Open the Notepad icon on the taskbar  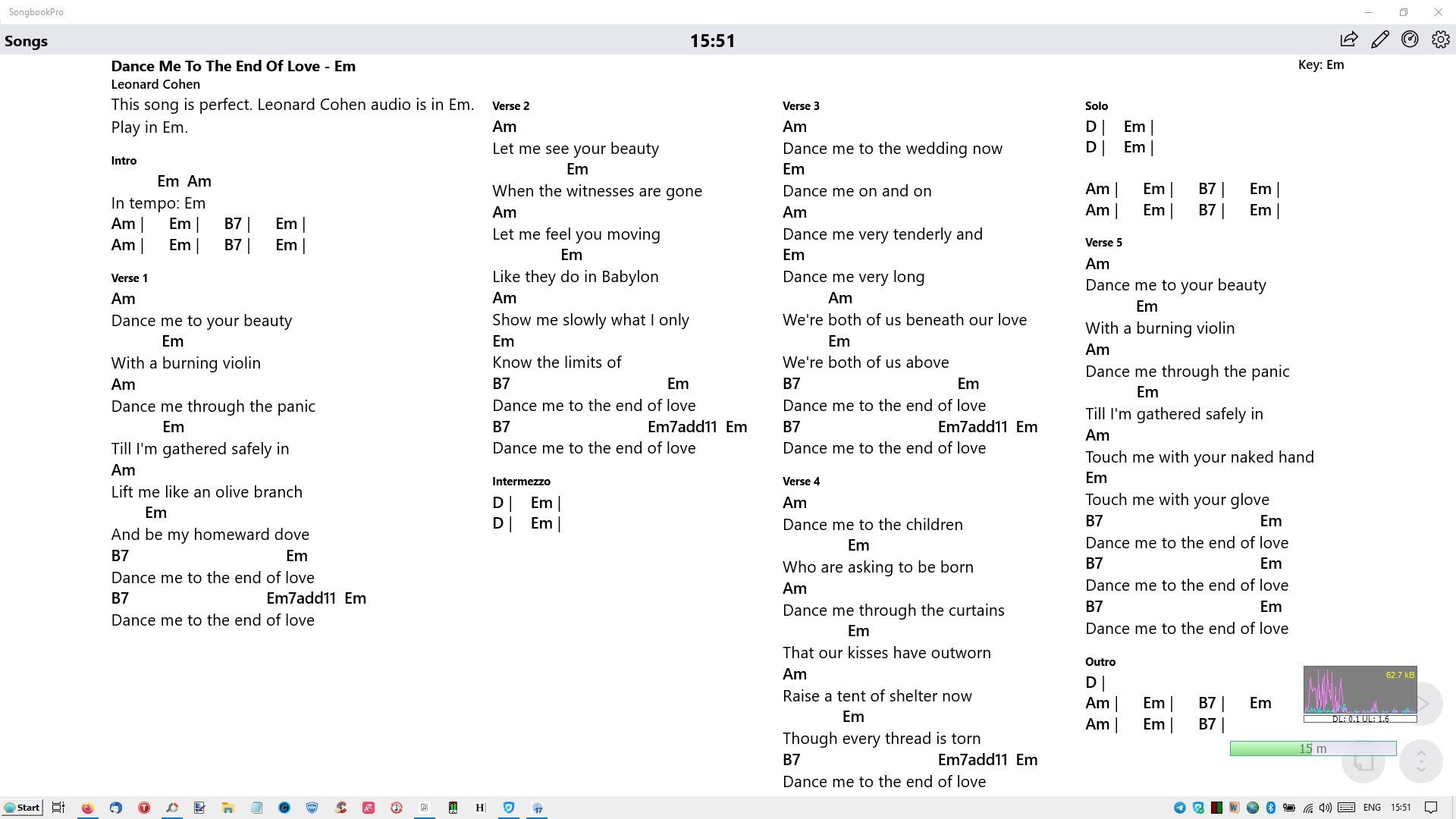(x=256, y=808)
